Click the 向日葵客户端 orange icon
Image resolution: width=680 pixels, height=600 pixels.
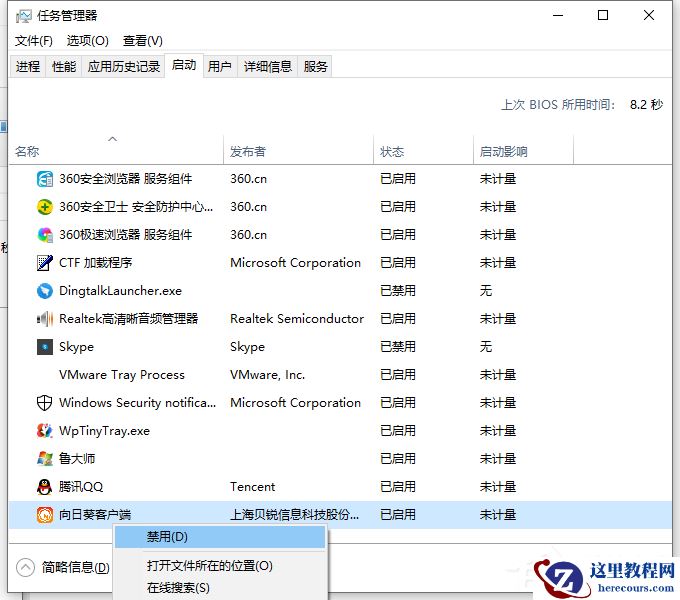pos(45,515)
